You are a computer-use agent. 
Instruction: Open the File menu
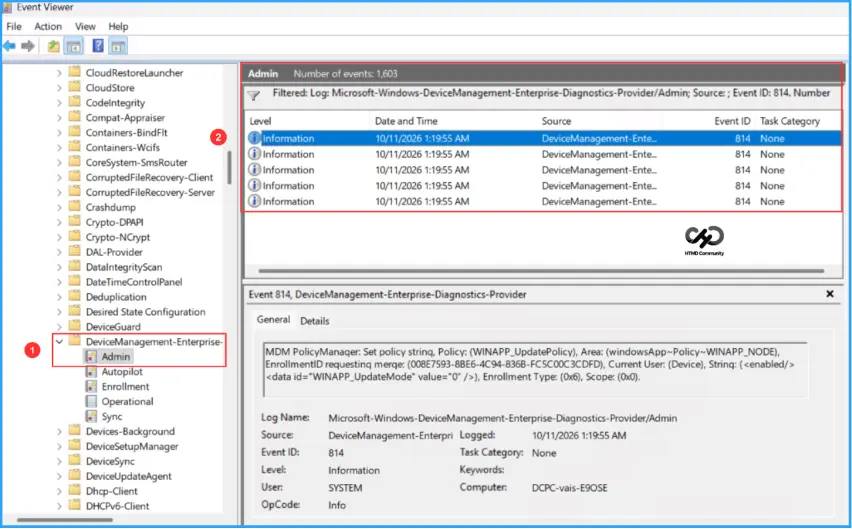coord(14,26)
